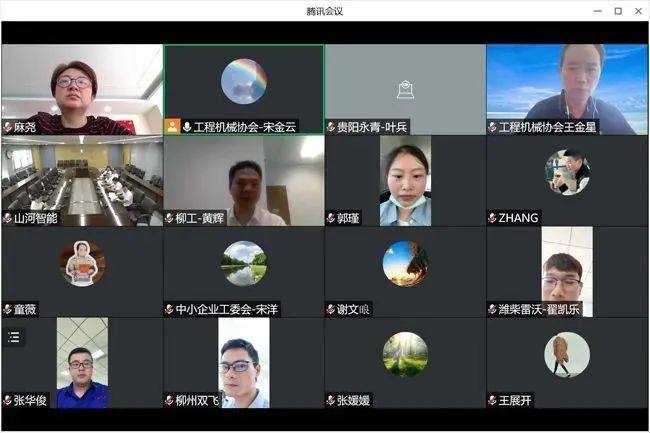650x433 pixels.
Task: Click the muted mic icon beside ZHANG
Action: [x=492, y=218]
